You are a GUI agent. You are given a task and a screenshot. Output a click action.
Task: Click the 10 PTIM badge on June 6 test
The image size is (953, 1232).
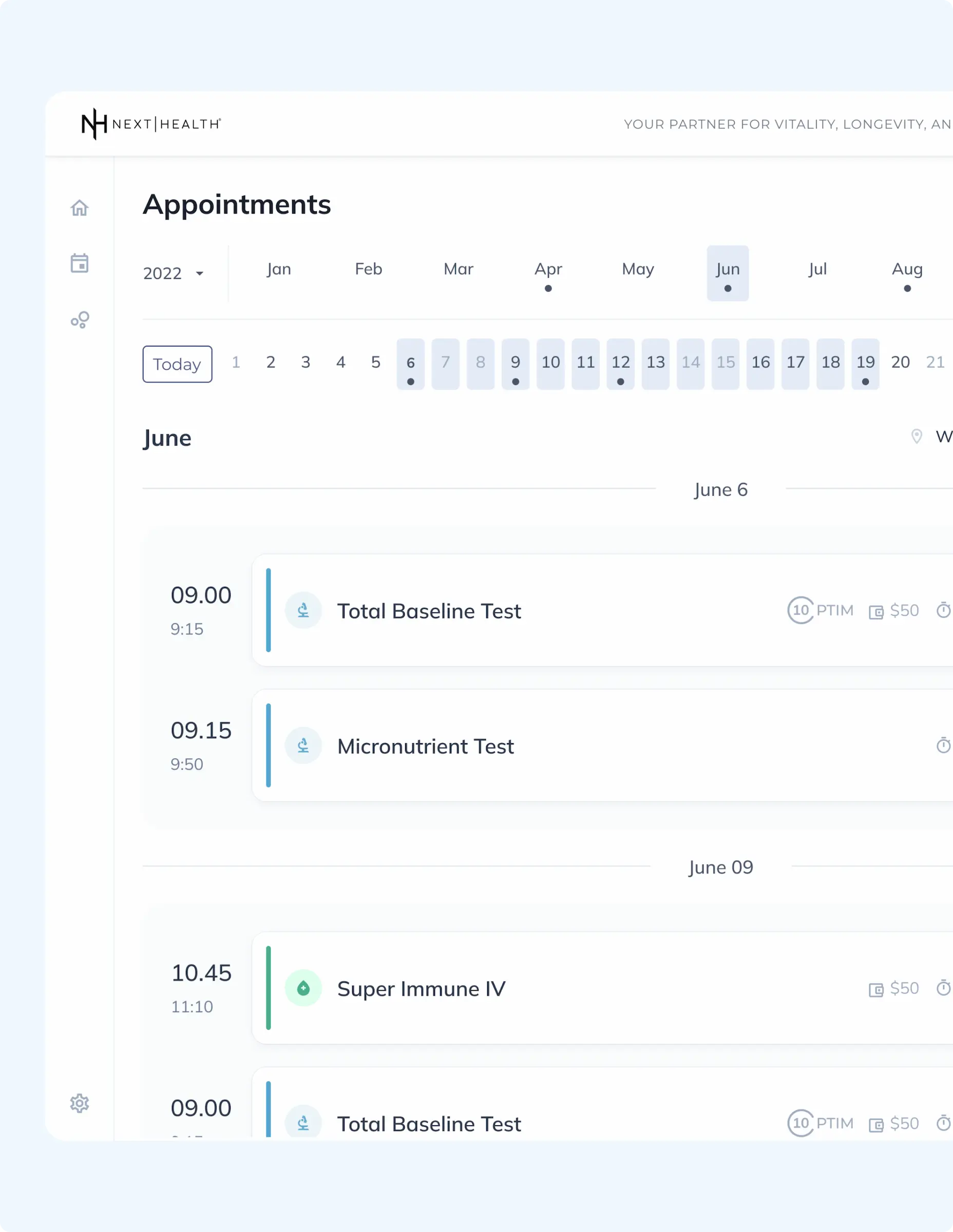[x=821, y=610]
